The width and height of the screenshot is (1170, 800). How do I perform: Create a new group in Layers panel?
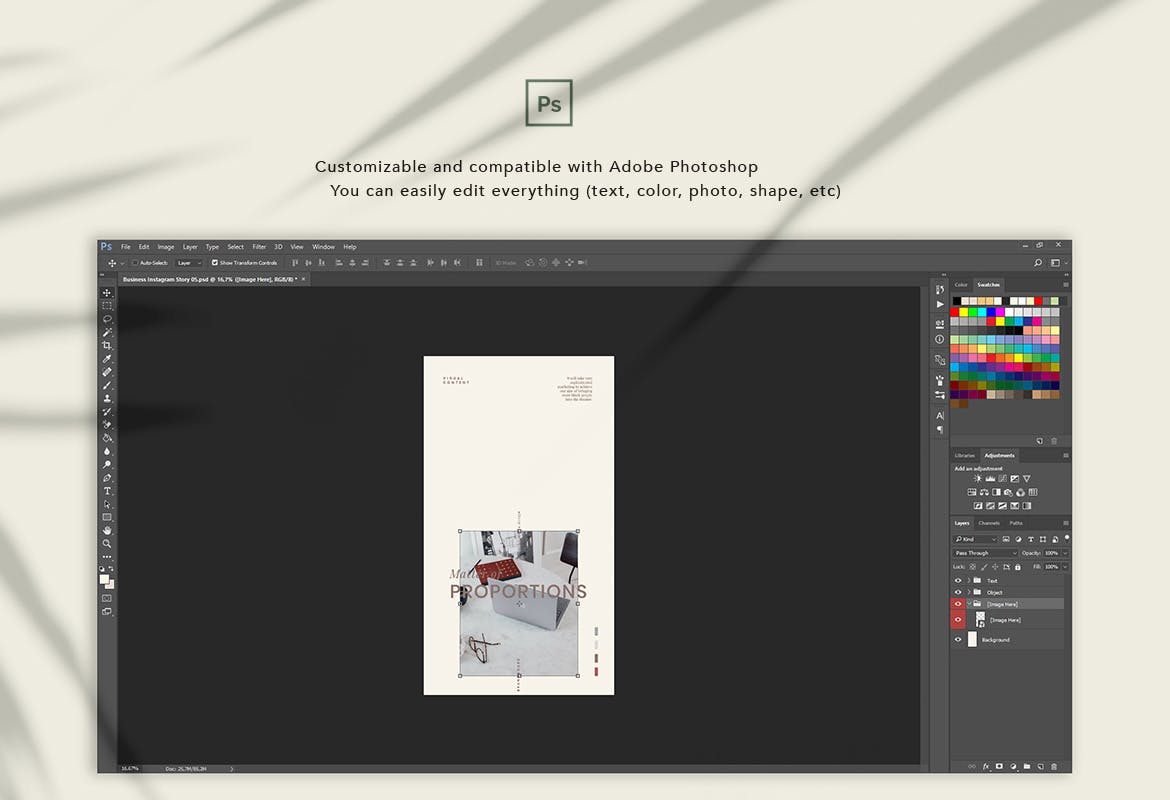click(1027, 766)
